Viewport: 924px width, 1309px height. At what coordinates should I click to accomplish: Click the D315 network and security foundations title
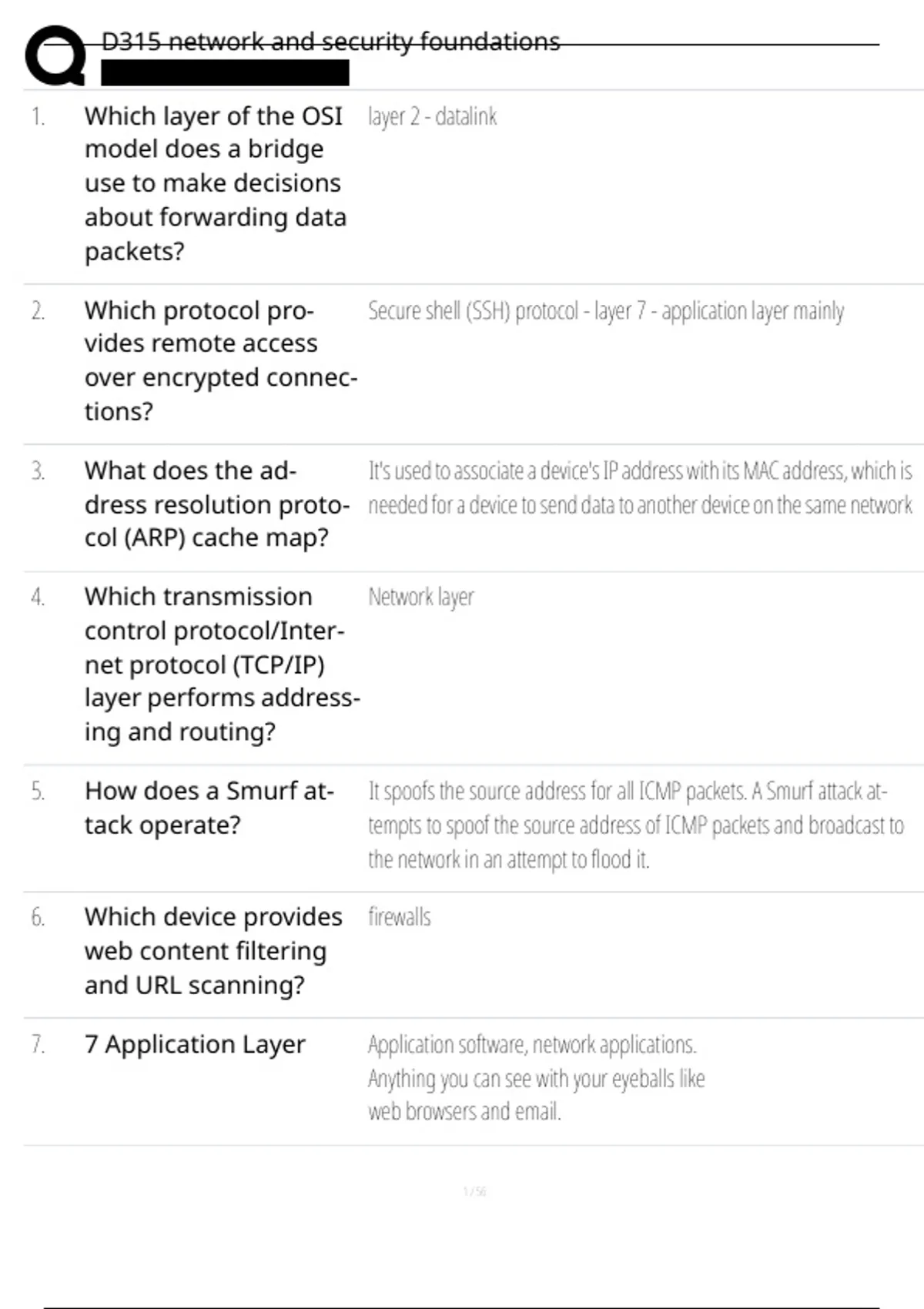[330, 42]
